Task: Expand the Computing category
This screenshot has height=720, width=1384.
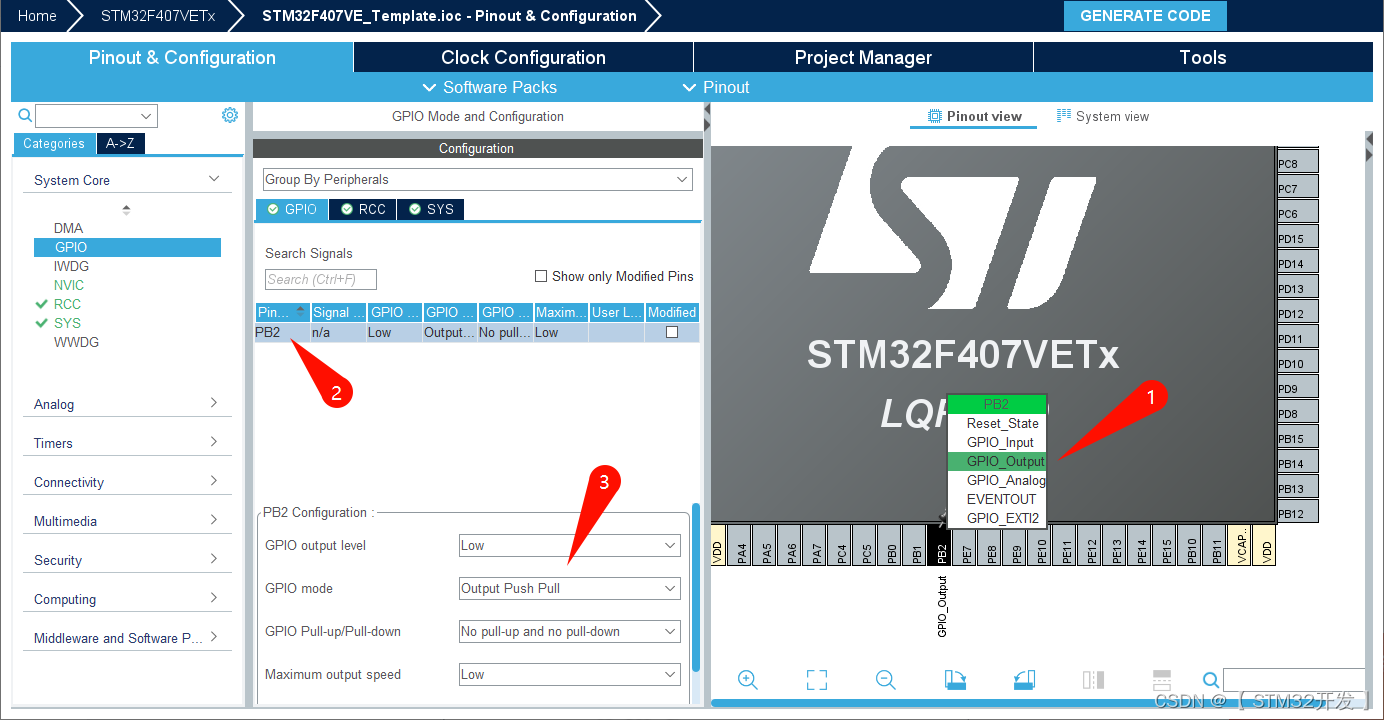Action: pyautogui.click(x=127, y=599)
